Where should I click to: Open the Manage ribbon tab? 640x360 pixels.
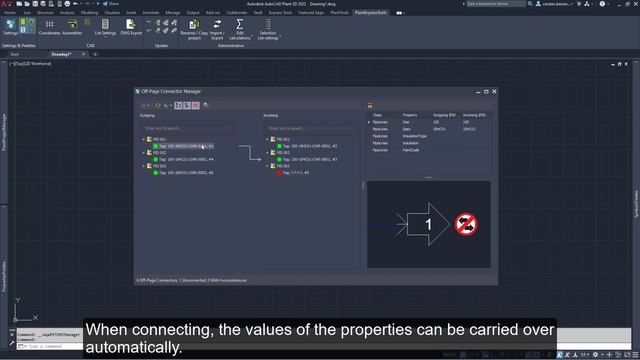[x=173, y=13]
